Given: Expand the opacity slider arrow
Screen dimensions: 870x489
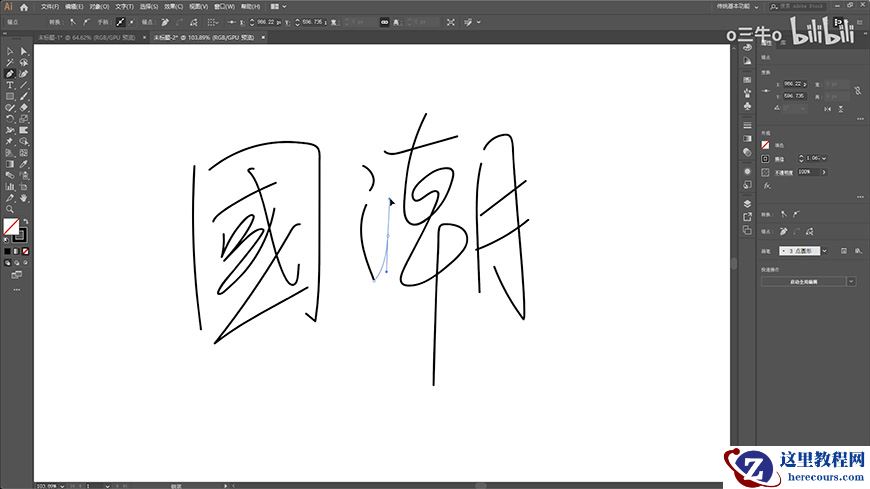Looking at the screenshot, I should pos(824,172).
